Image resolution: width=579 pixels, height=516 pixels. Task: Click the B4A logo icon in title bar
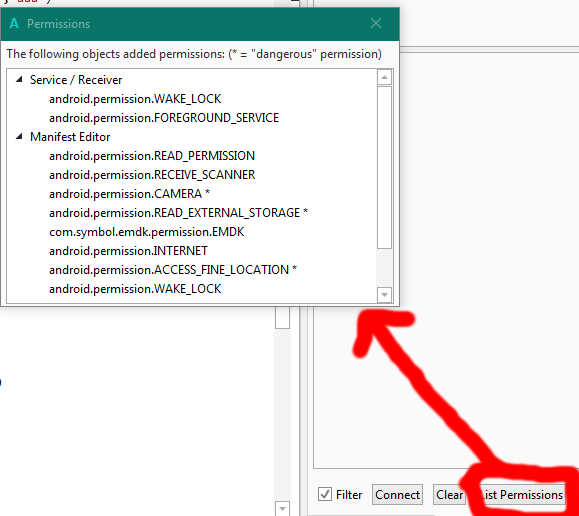[x=14, y=24]
